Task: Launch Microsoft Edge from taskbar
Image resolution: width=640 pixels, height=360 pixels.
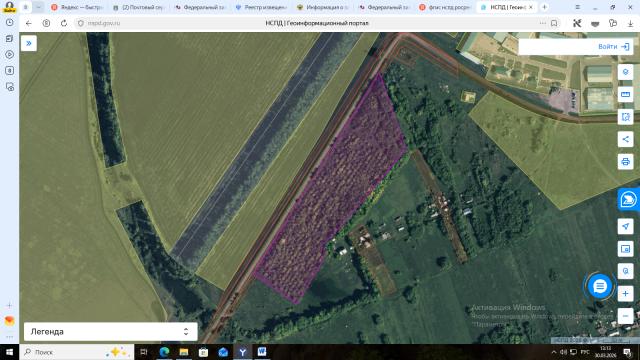Action: point(164,352)
